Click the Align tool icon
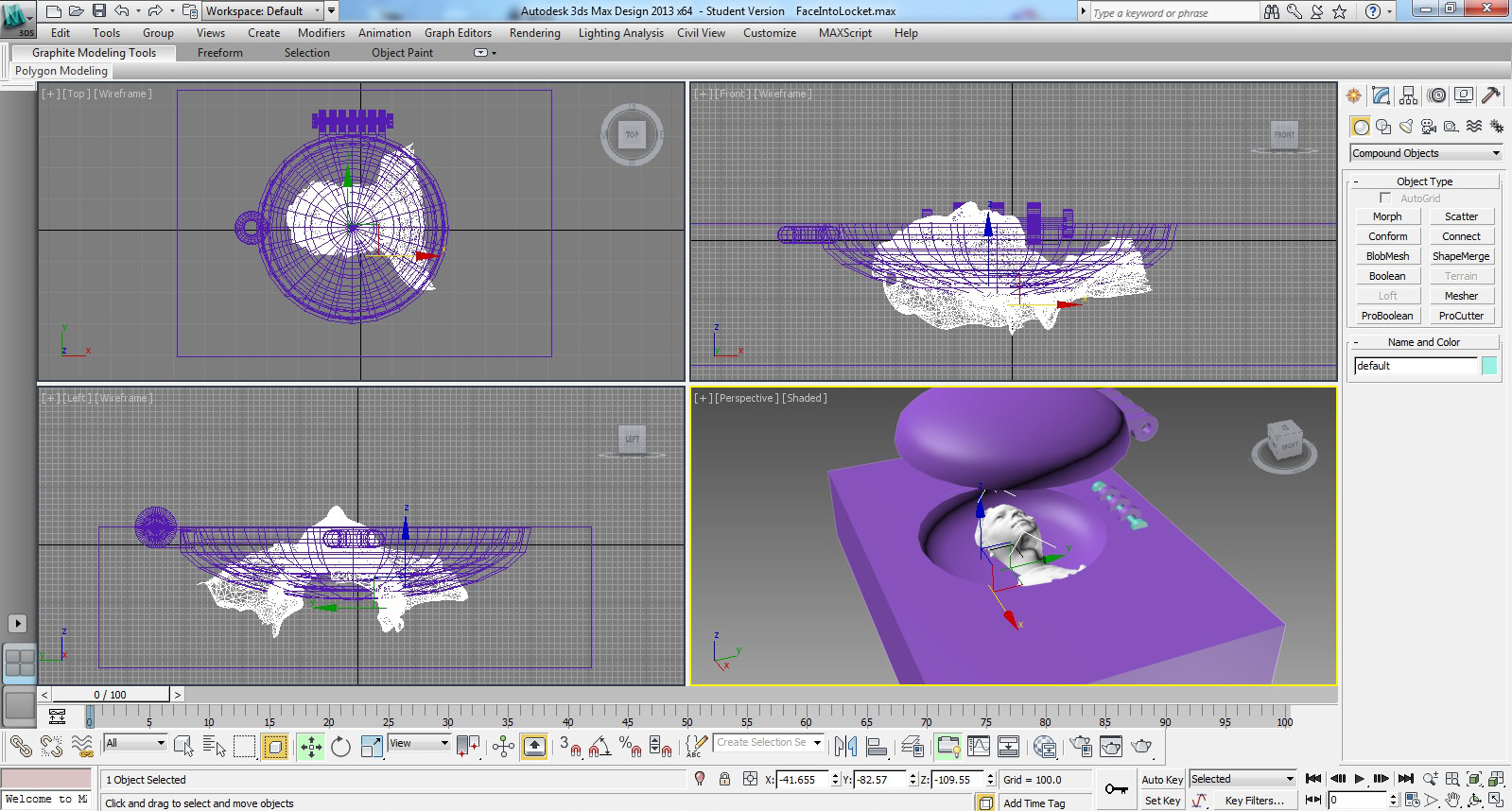1512x811 pixels. 877,747
